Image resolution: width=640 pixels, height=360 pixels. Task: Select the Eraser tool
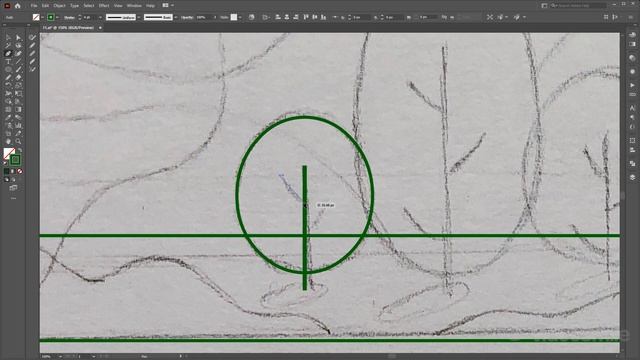pyautogui.click(x=18, y=78)
